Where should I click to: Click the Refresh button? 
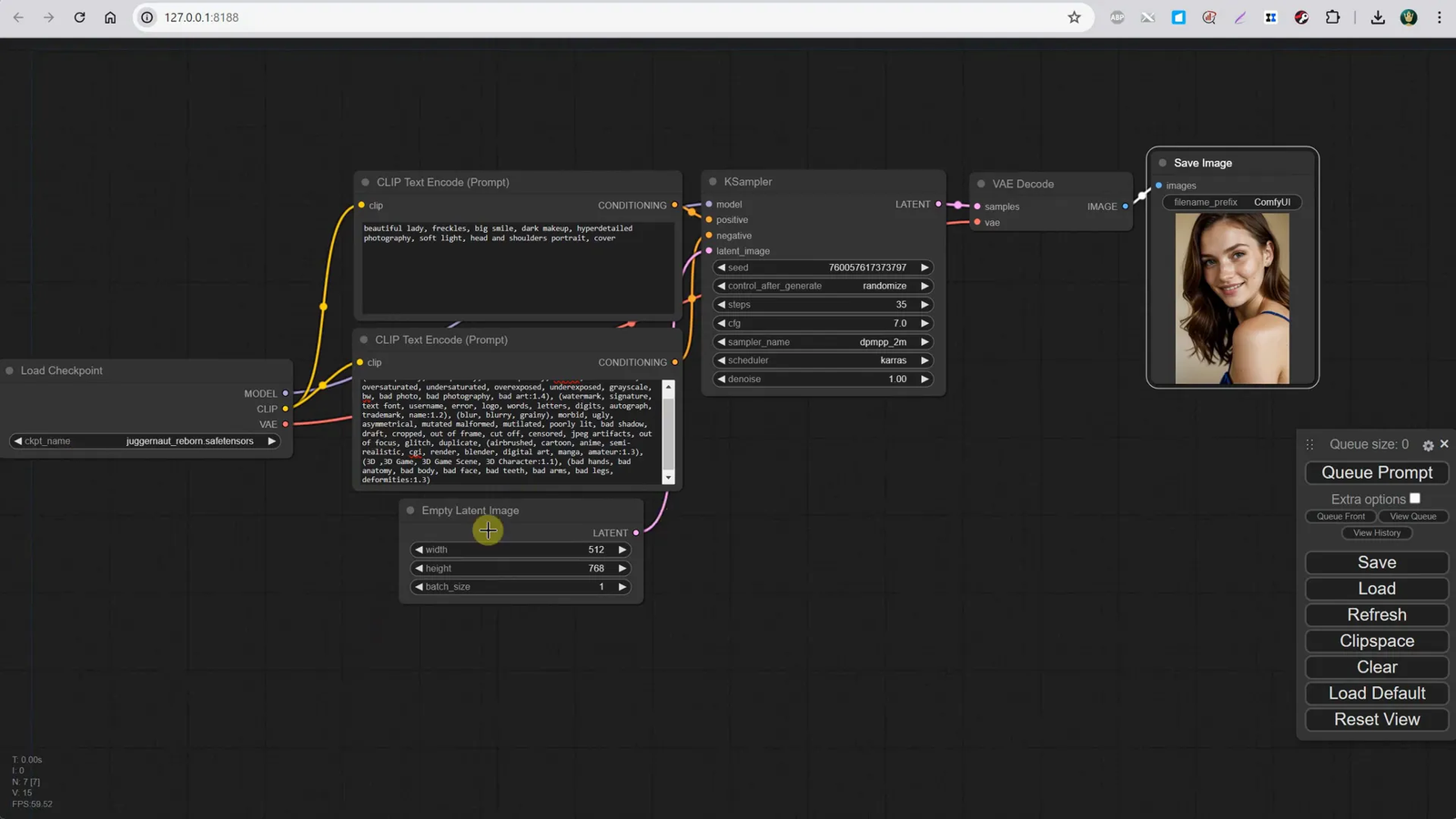coord(1377,615)
